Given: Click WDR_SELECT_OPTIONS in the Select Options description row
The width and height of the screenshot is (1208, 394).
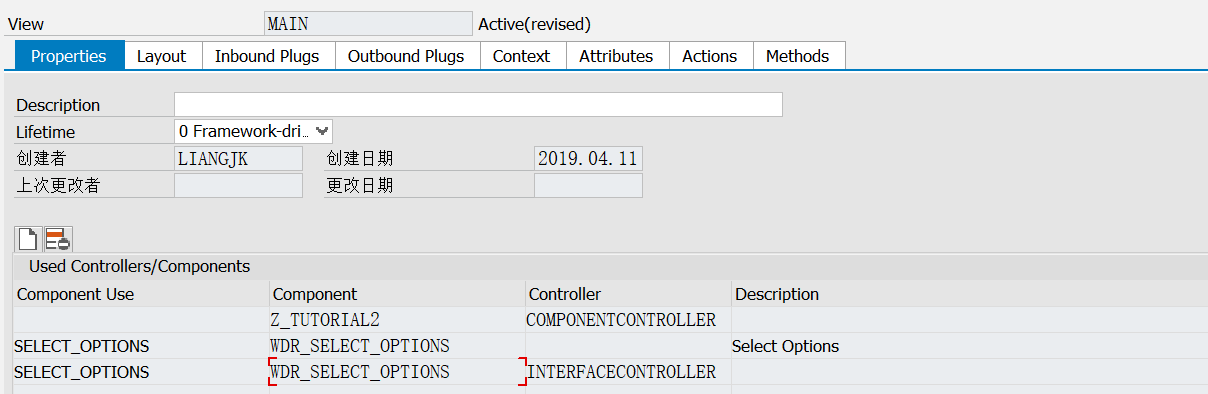Looking at the screenshot, I should pos(398,346).
